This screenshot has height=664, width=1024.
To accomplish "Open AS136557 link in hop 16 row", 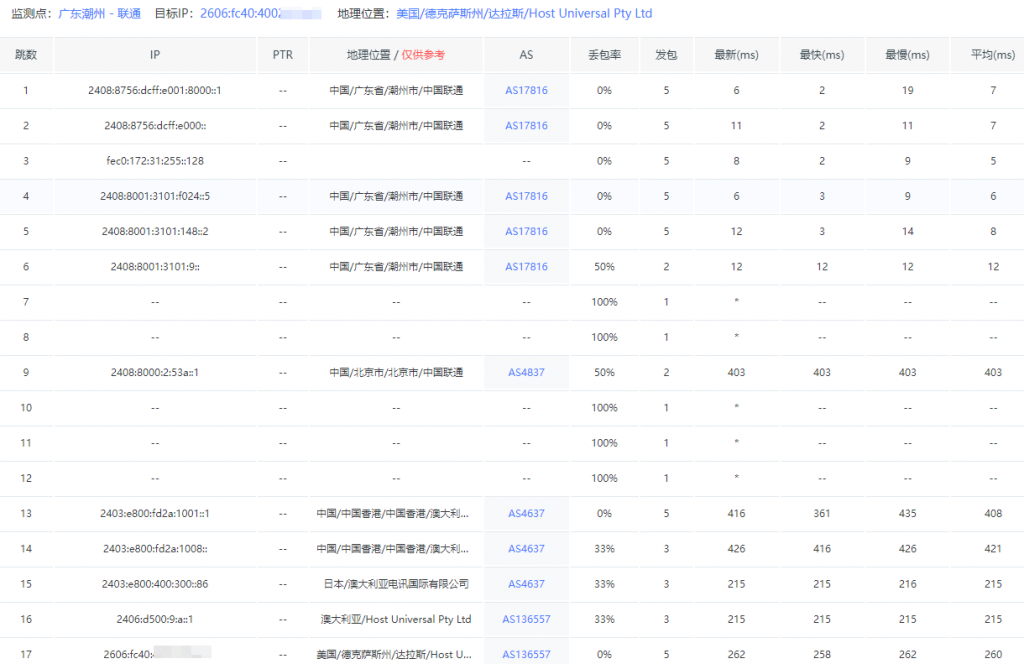I will (526, 619).
